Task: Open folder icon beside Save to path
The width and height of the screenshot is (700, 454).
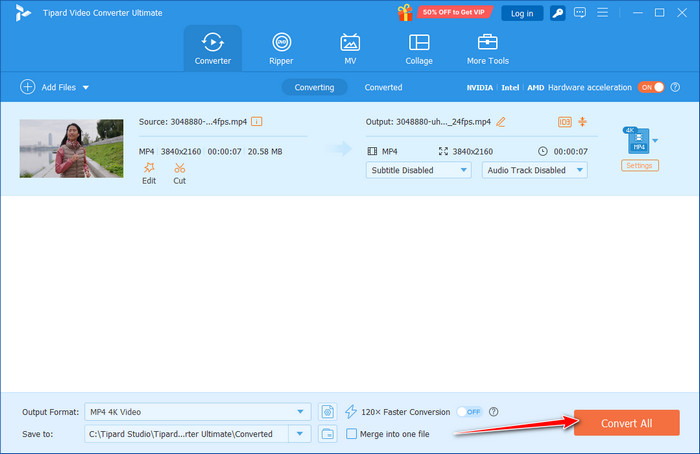Action: tap(327, 433)
